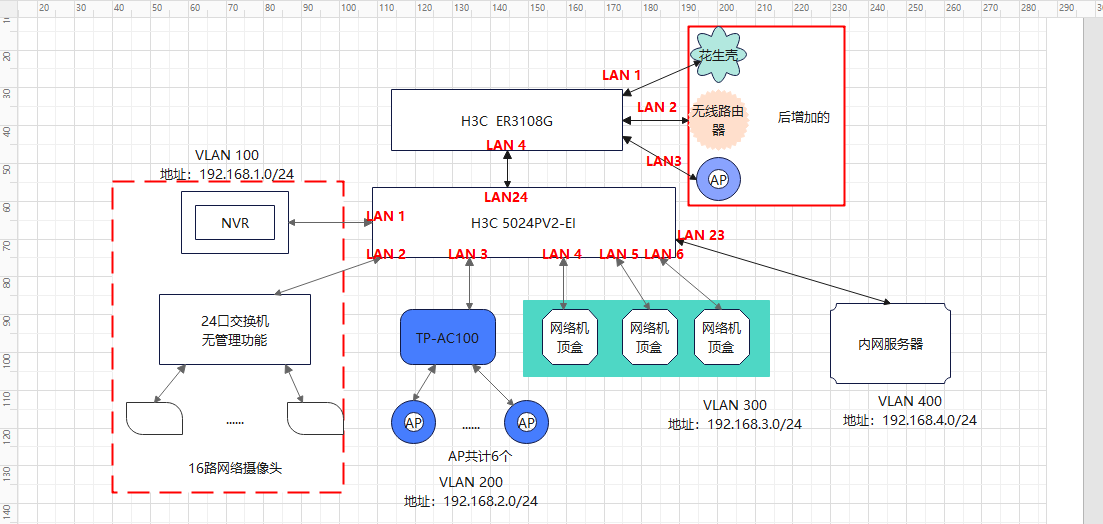This screenshot has width=1103, height=524.
Task: Select the left blue AP circle under TP-AC100
Action: click(x=414, y=422)
